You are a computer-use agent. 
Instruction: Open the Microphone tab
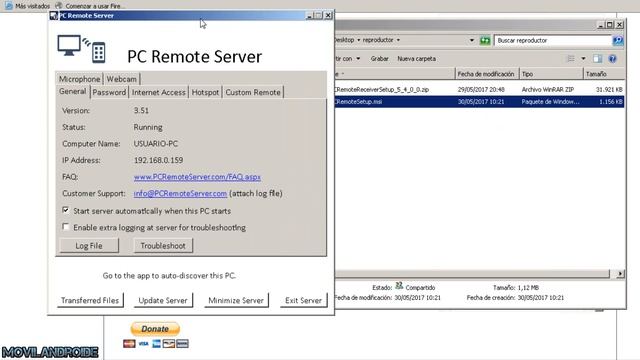(79, 79)
